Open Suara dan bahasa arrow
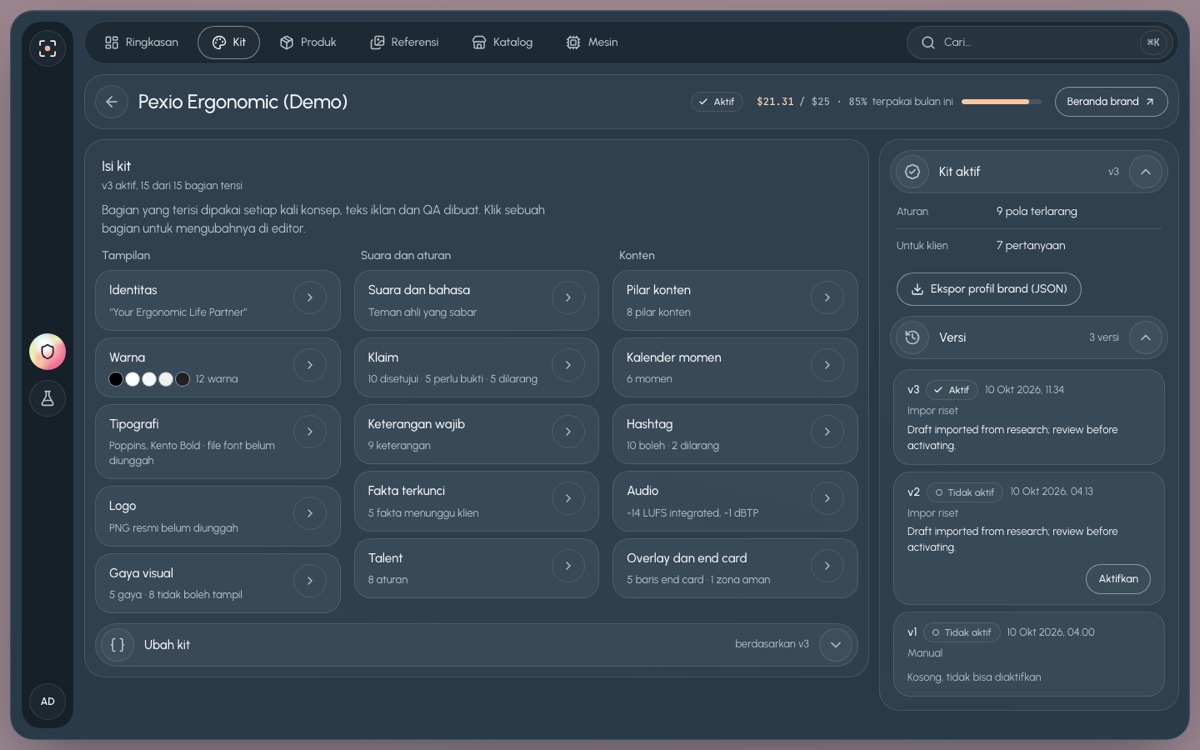The width and height of the screenshot is (1200, 750). (568, 298)
